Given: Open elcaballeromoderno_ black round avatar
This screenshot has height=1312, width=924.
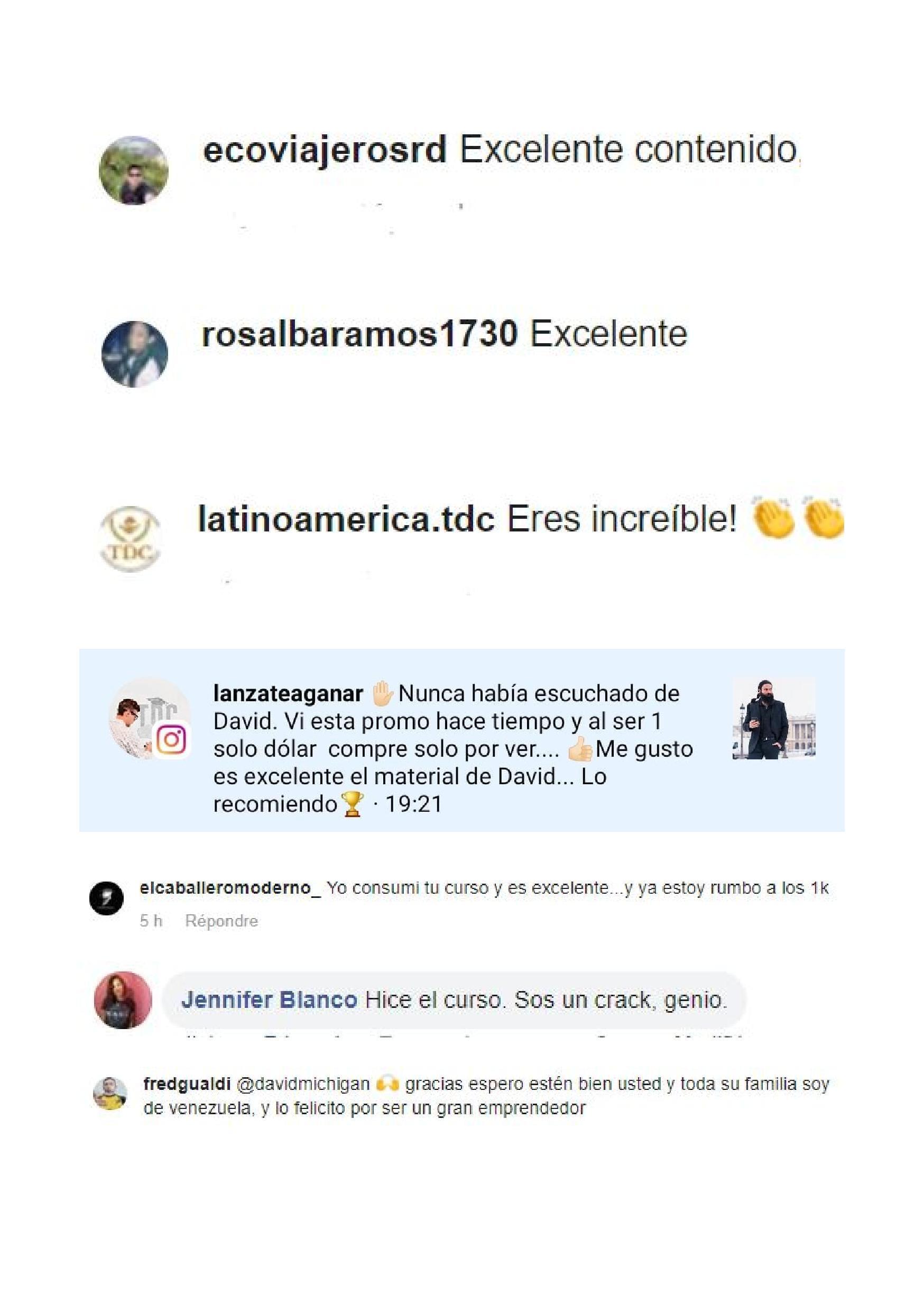Looking at the screenshot, I should coord(106,898).
